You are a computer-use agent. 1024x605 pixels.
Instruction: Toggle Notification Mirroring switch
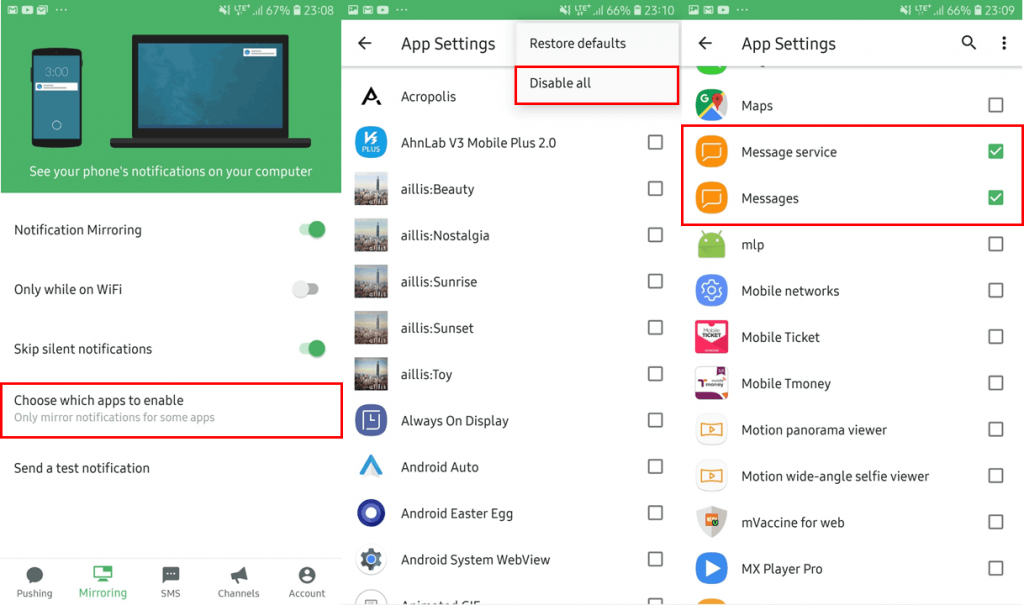click(x=312, y=230)
